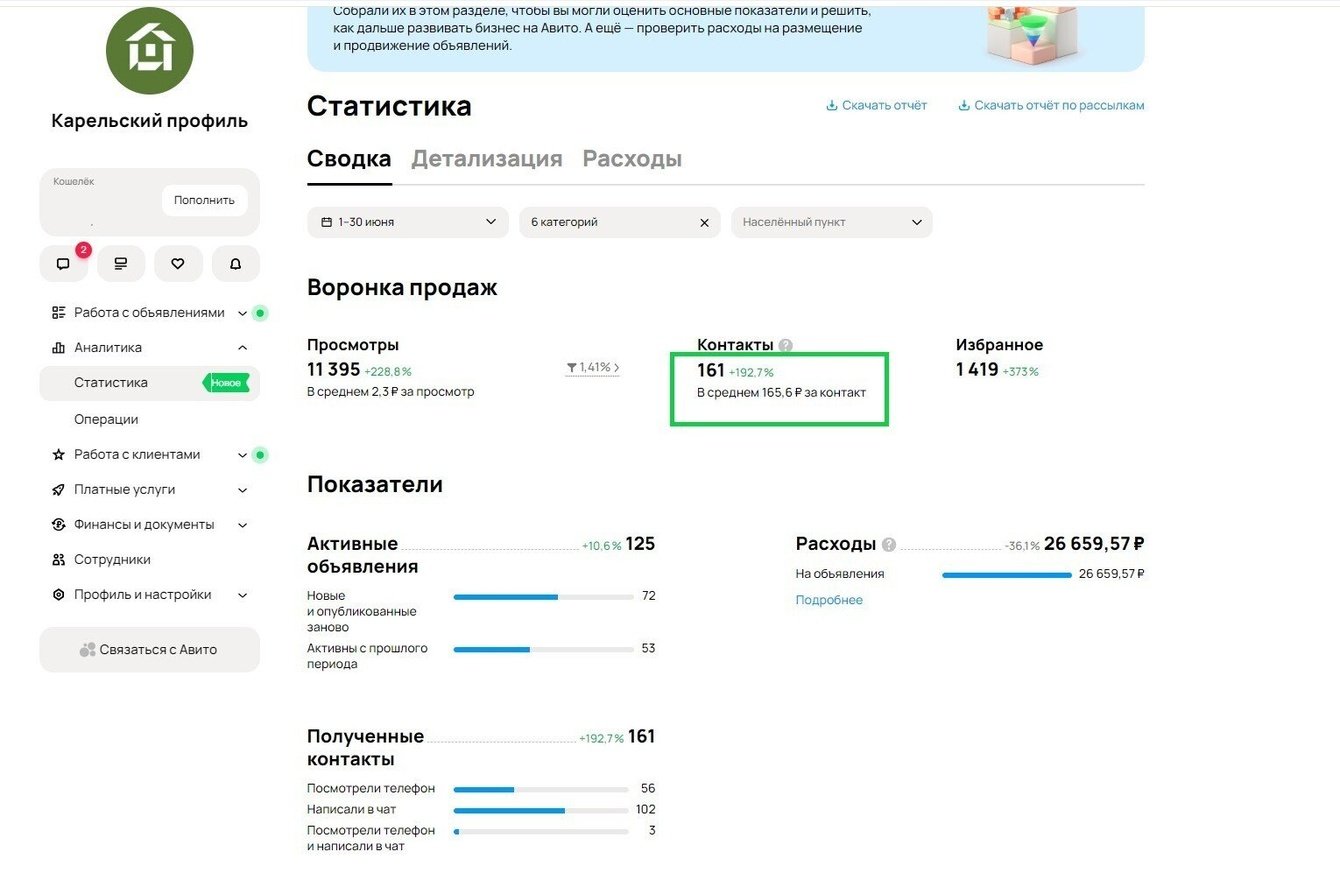The image size is (1340, 887).
Task: Click the Полученные контакты heading
Action: click(x=365, y=747)
